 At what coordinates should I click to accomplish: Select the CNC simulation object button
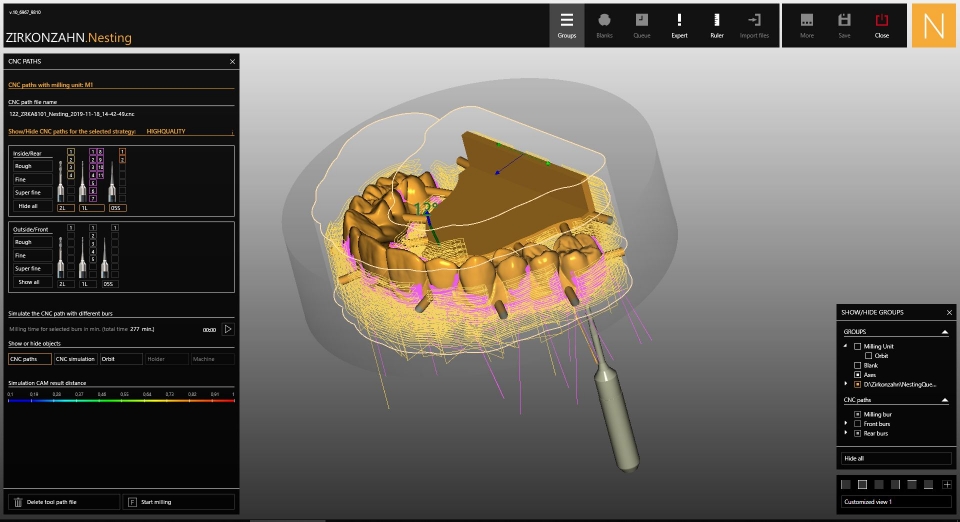75,359
